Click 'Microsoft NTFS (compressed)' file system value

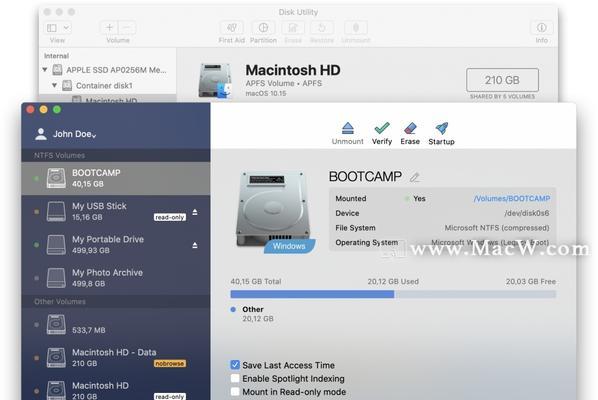[497, 228]
